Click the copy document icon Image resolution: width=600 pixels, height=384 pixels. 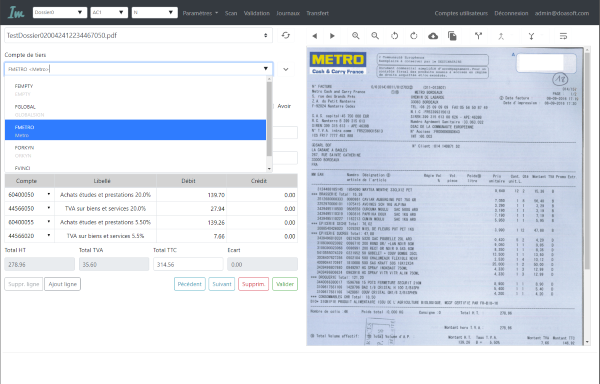[452, 36]
